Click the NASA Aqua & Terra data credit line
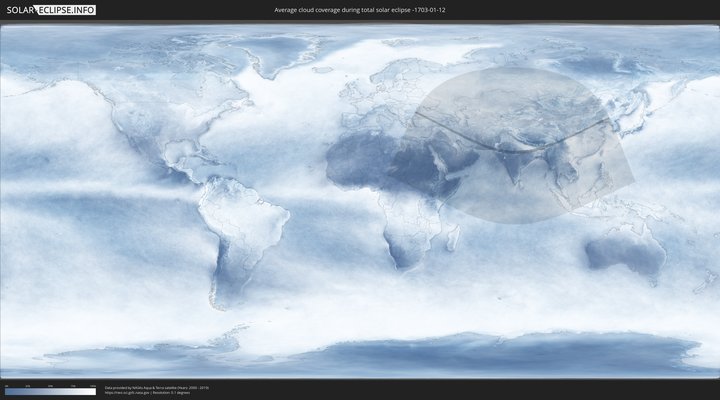Image resolution: width=720 pixels, height=400 pixels. coord(157,388)
